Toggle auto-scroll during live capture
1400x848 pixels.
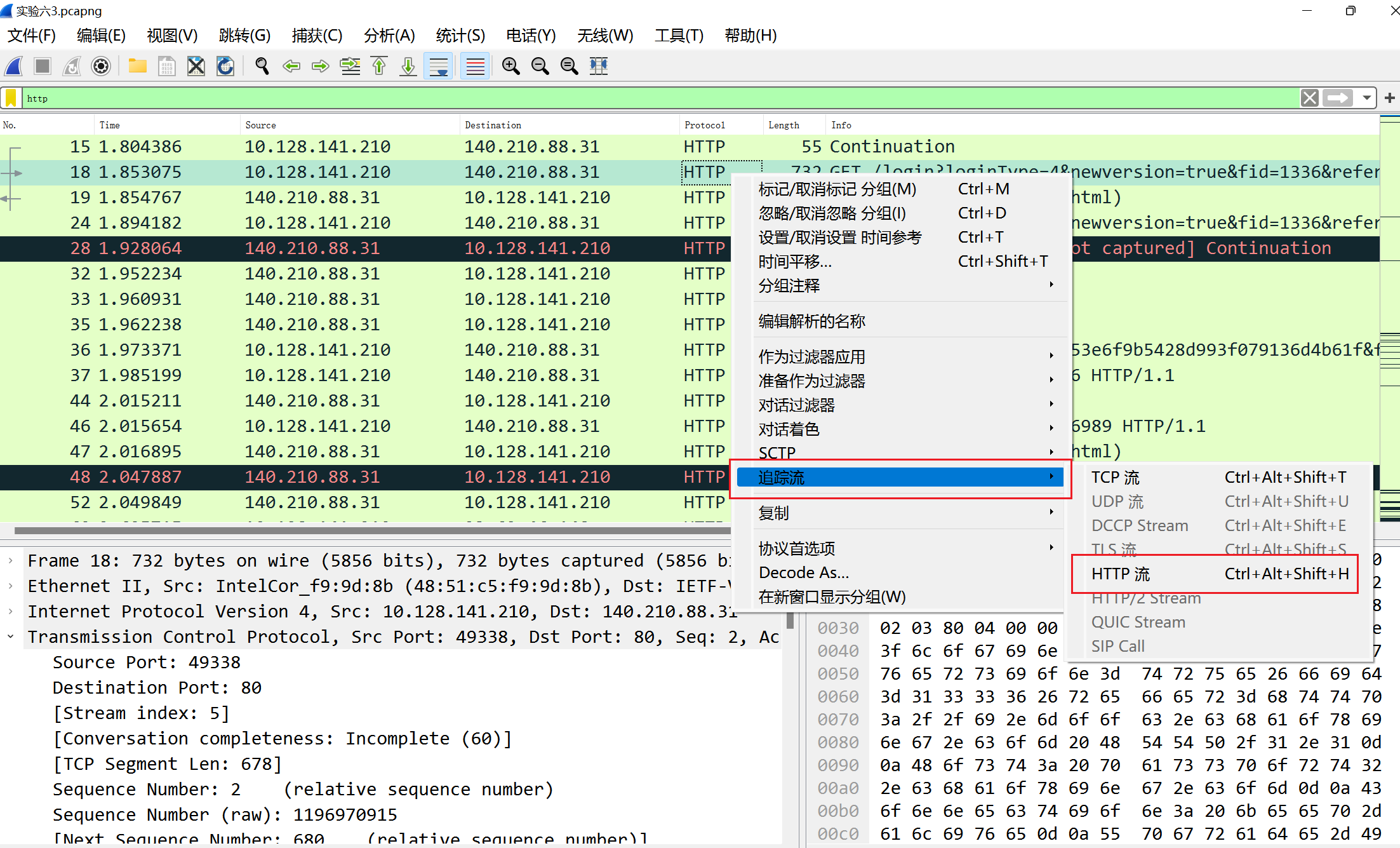439,66
